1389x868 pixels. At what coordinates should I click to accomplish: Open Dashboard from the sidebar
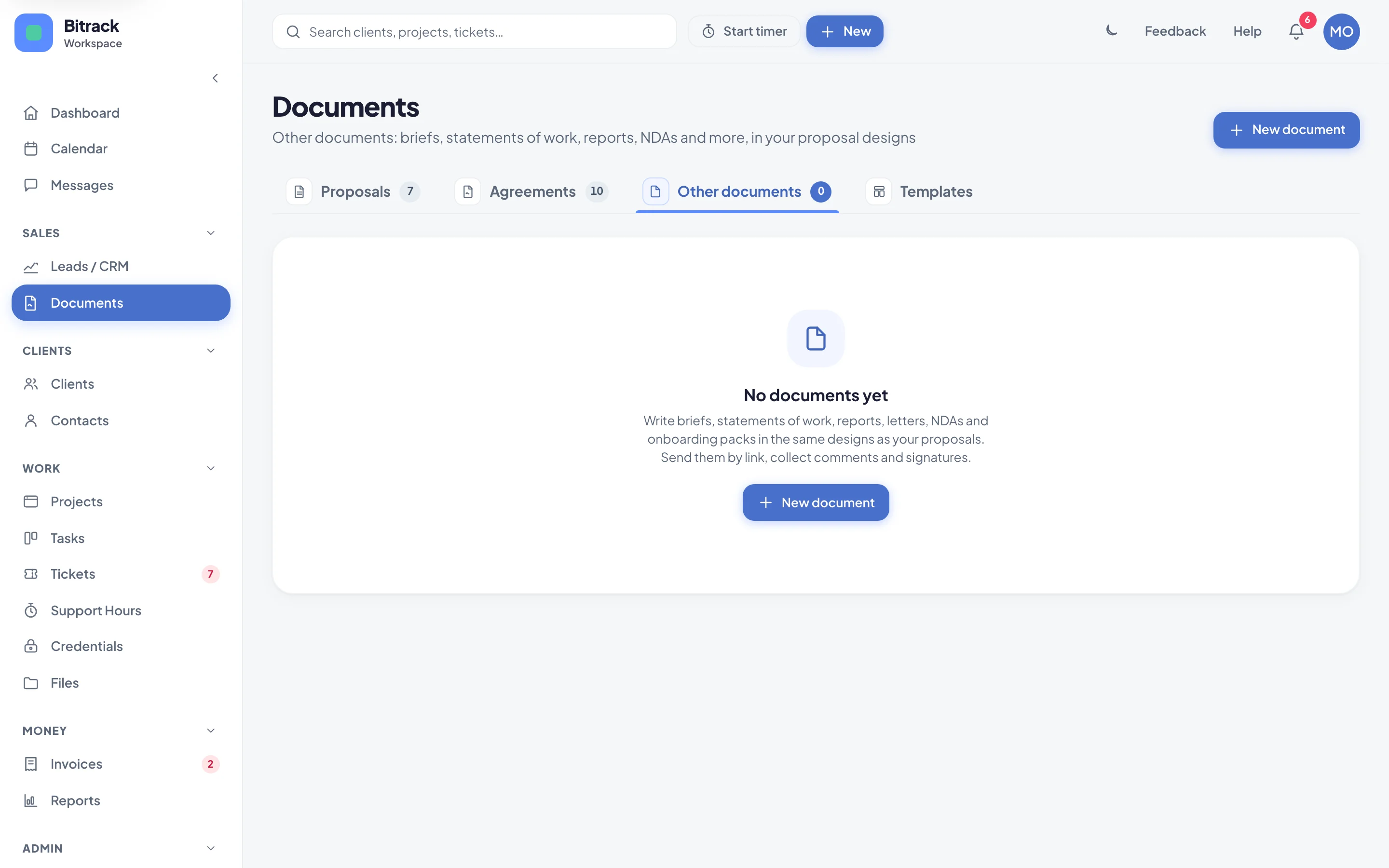point(121,112)
